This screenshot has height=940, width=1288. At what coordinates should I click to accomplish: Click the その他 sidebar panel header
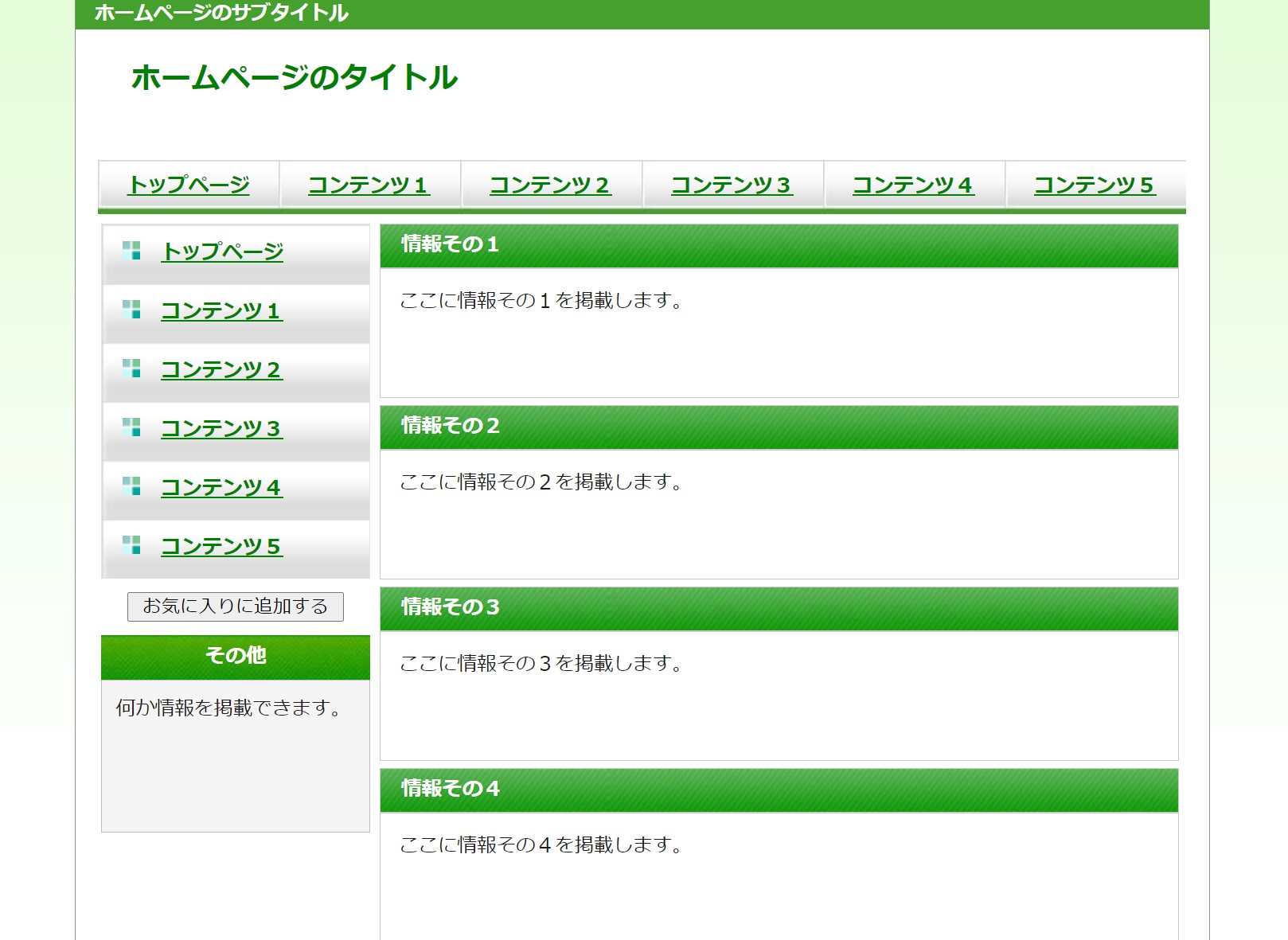(x=236, y=656)
